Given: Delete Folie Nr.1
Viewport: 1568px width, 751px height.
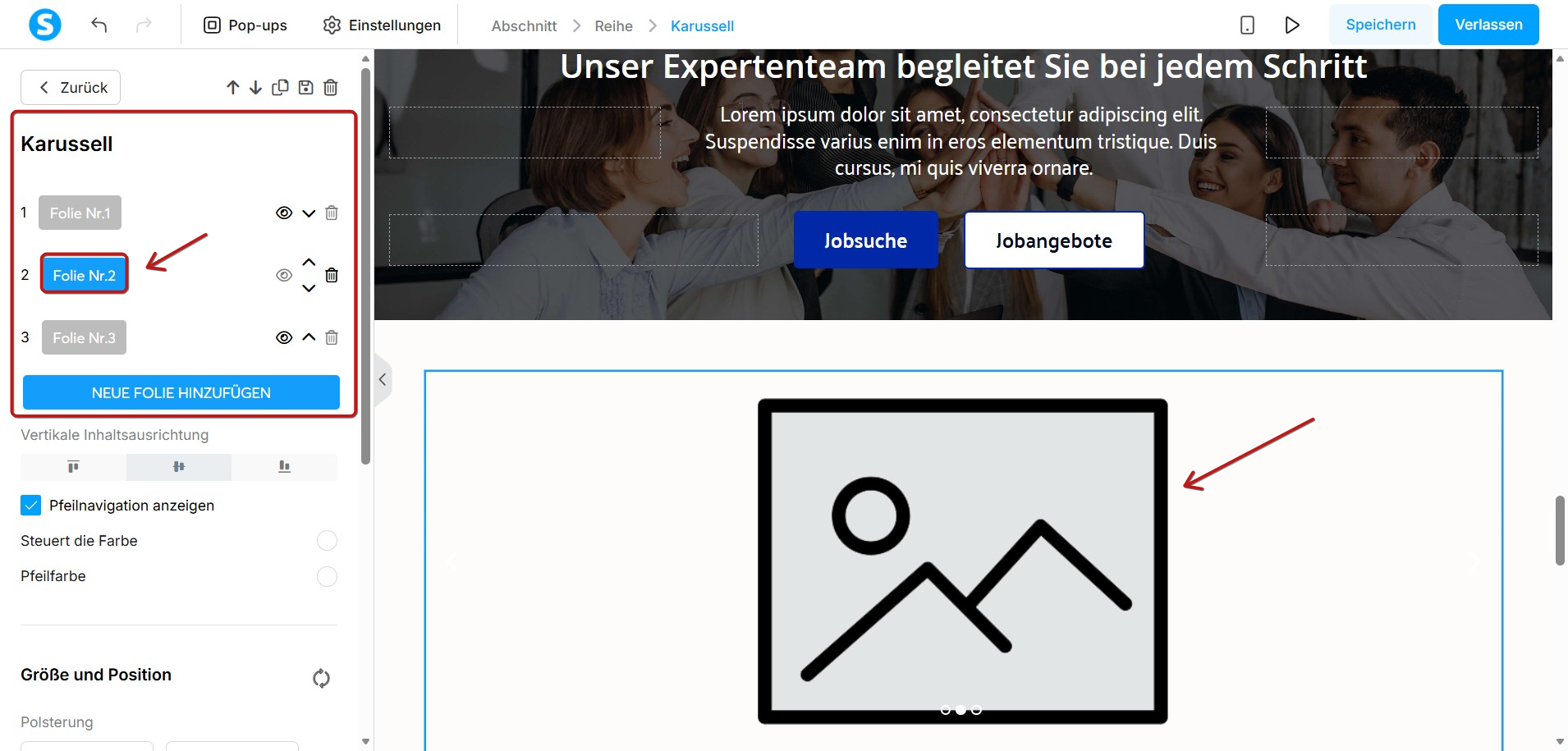Looking at the screenshot, I should click(332, 213).
